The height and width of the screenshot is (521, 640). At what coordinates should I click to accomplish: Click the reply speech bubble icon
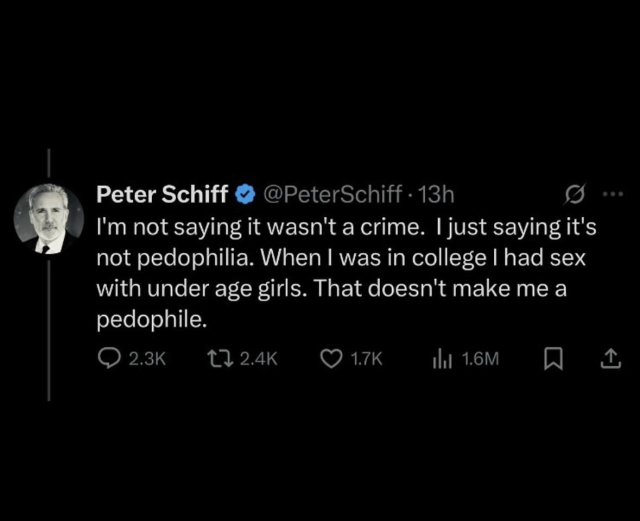coord(109,359)
